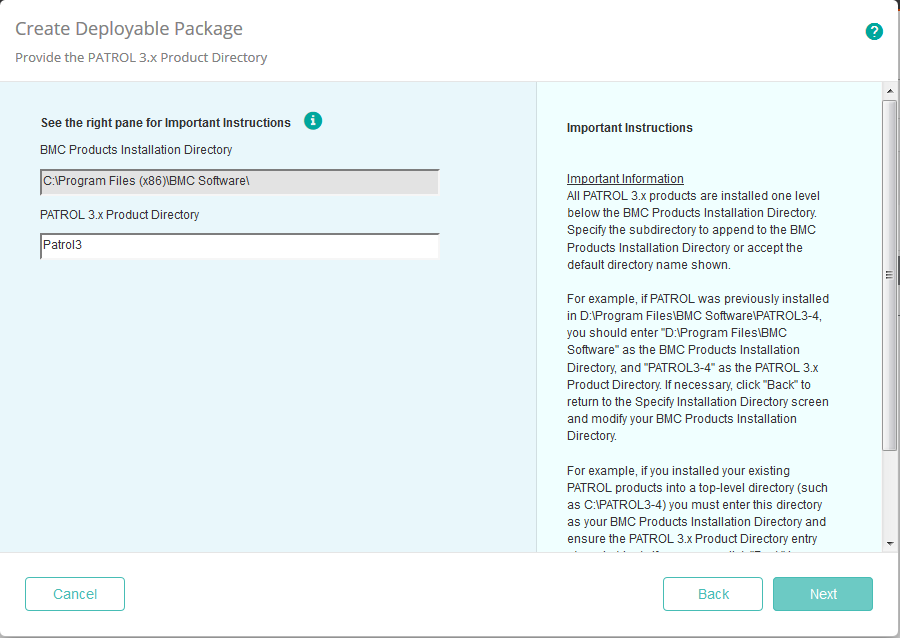The height and width of the screenshot is (638, 900).
Task: Click the PATROL 3.x Product Directory label
Action: click(x=120, y=215)
